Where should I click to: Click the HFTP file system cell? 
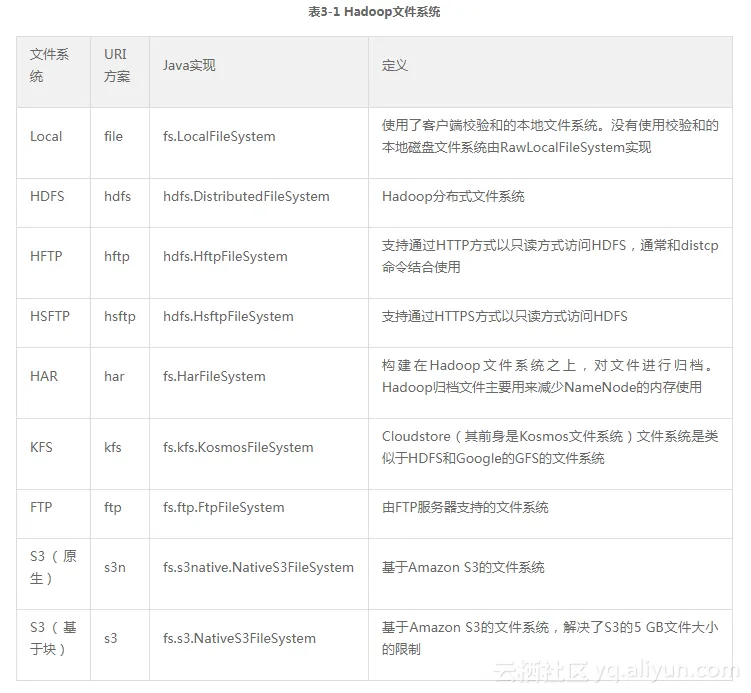[53, 263]
